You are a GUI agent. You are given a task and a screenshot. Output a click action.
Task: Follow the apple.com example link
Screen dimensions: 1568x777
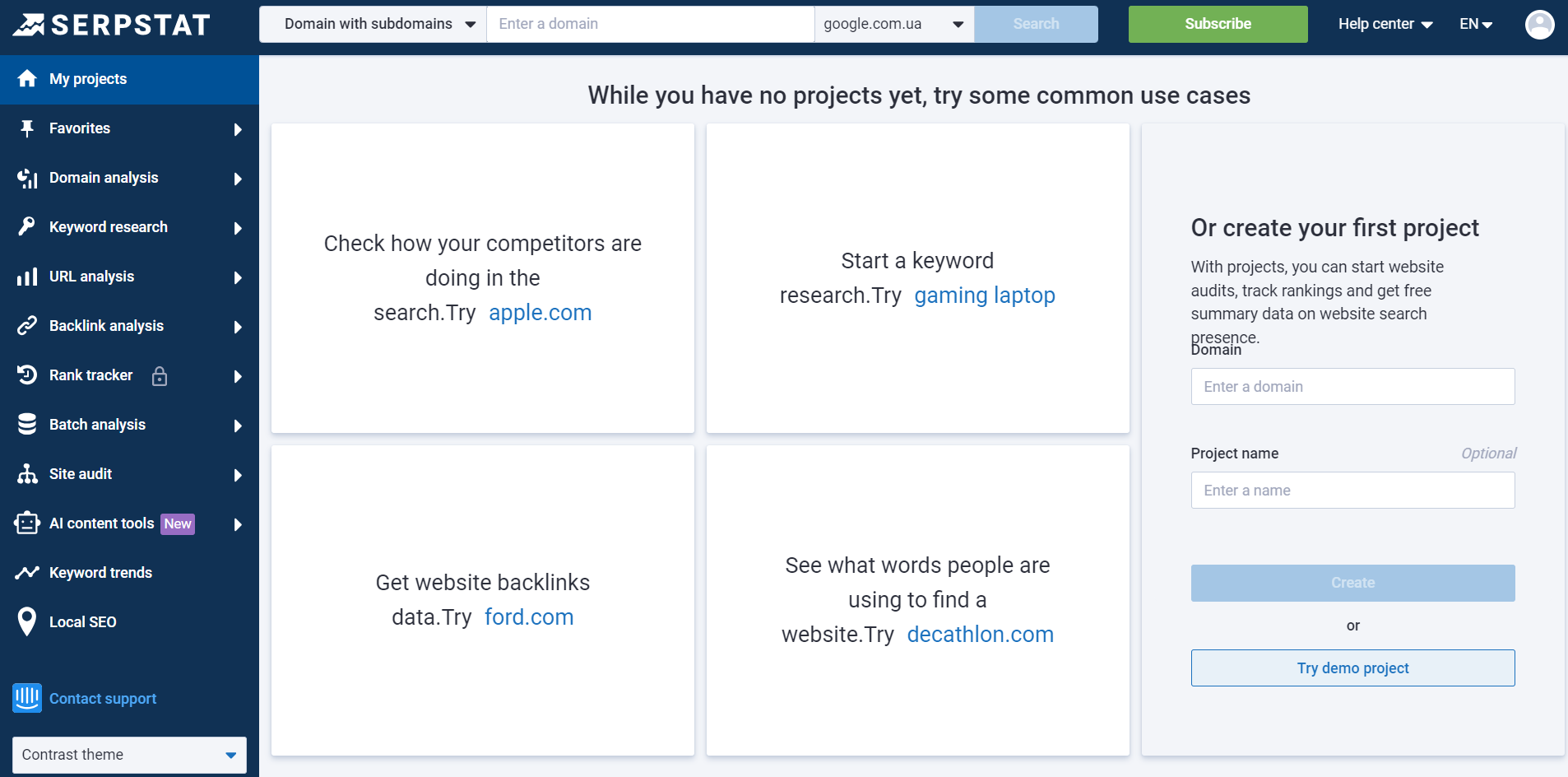point(540,313)
